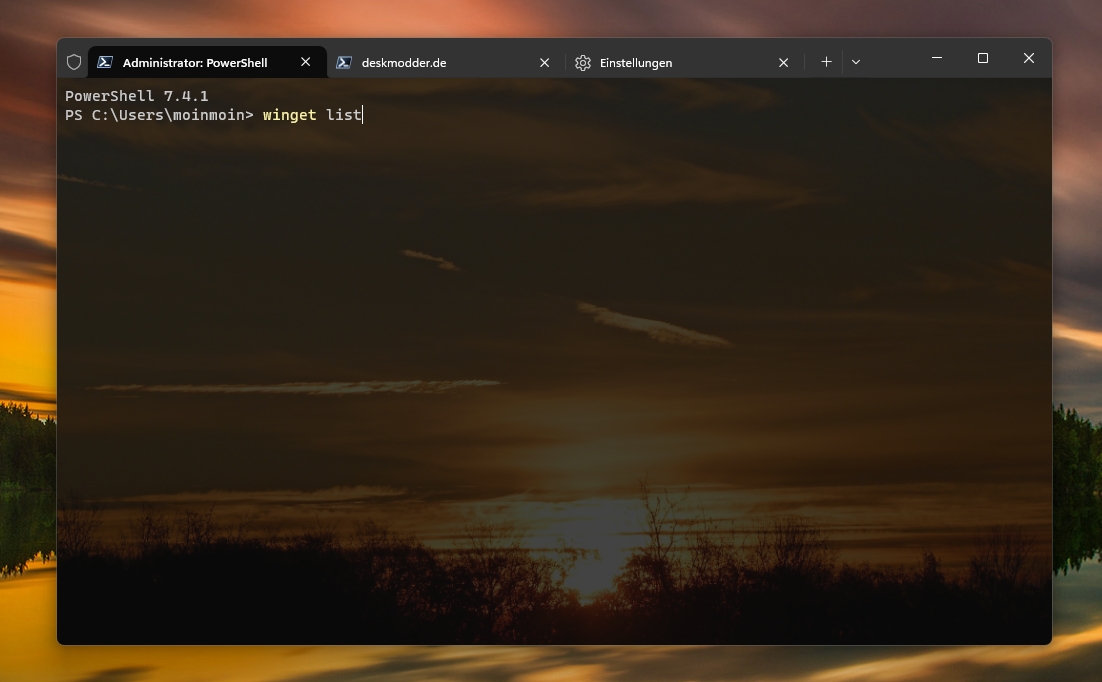The height and width of the screenshot is (682, 1102).
Task: Expand the new tab profile dropdown chevron
Action: [856, 62]
